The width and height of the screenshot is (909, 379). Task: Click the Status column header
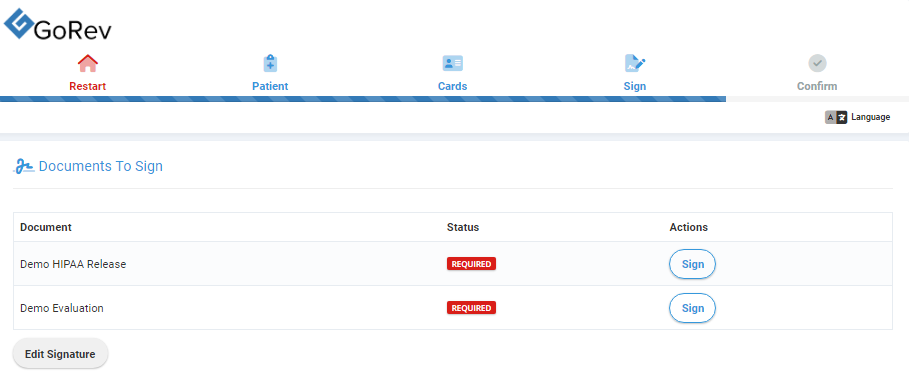pos(463,227)
